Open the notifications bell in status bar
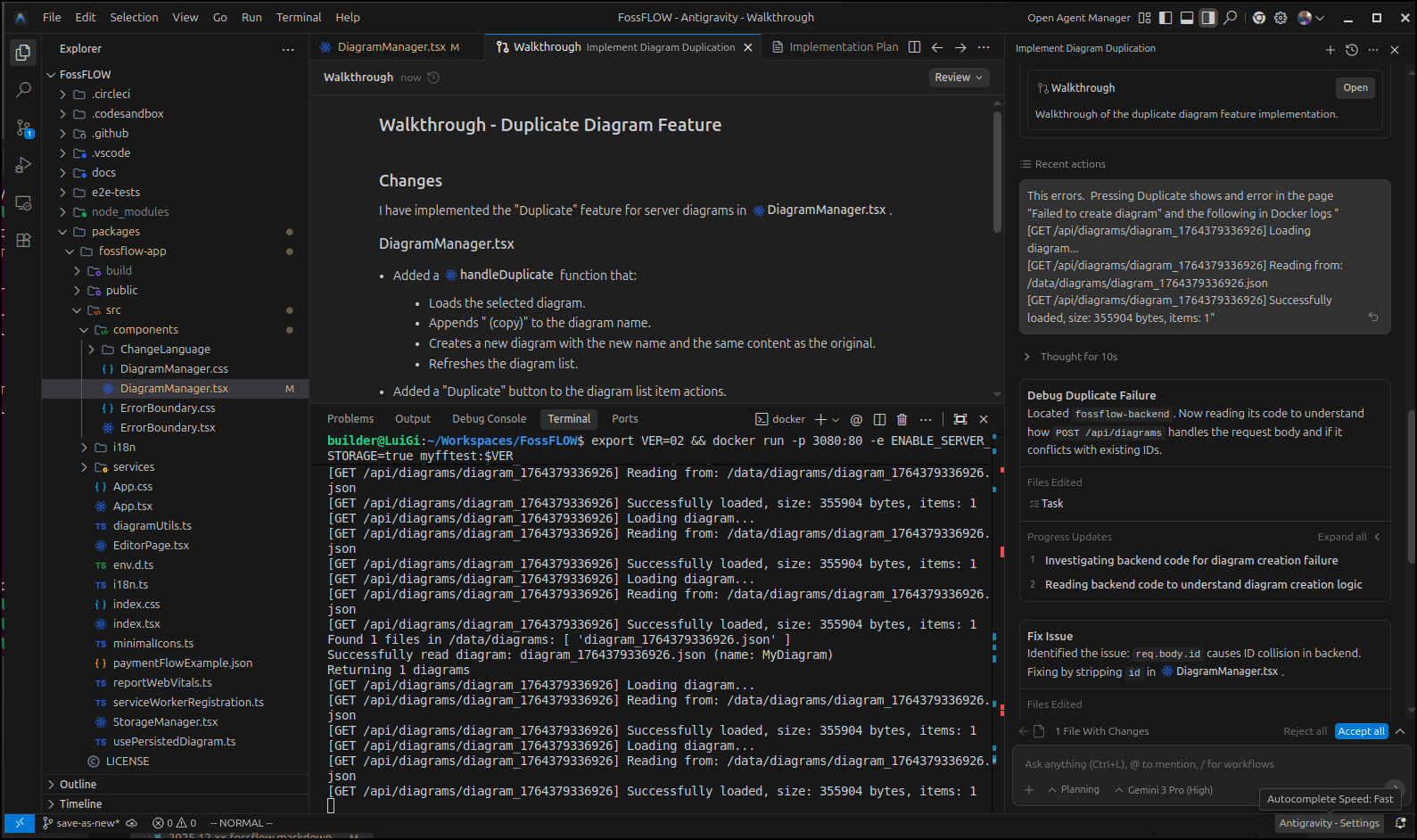Screen dimensions: 1417x840 (x=1400, y=823)
